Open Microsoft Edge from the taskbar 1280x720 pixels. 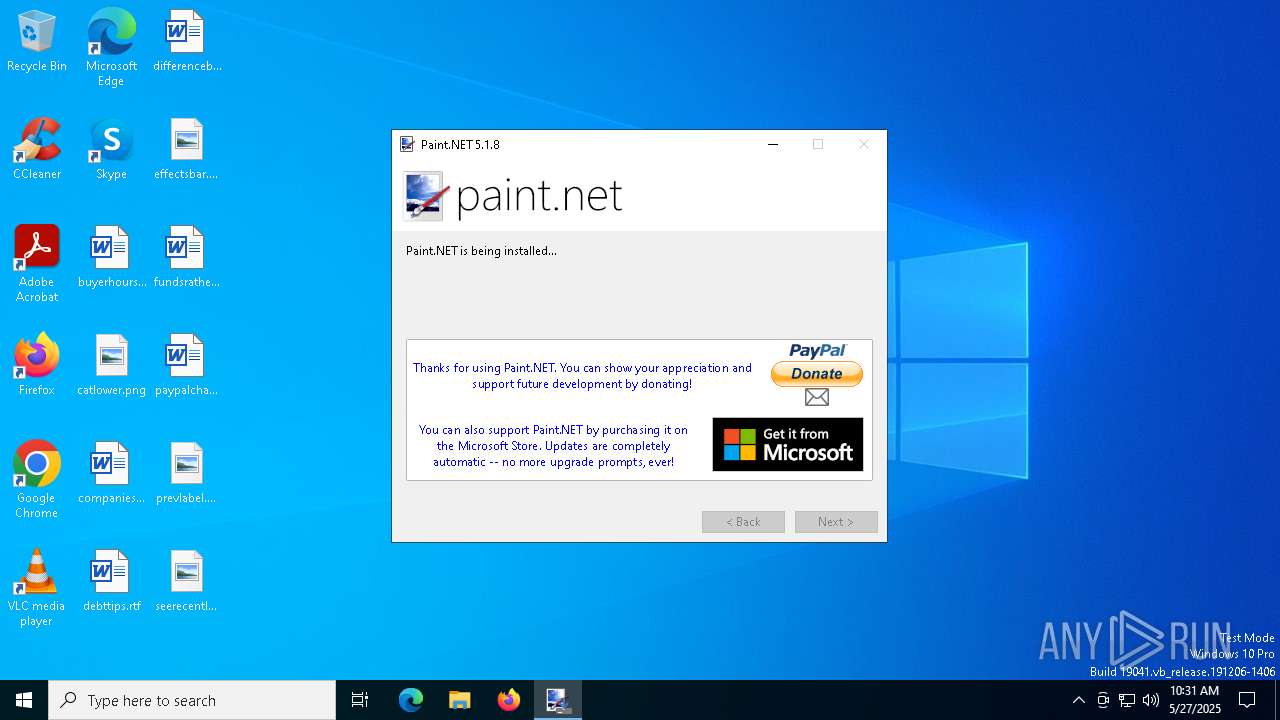point(411,700)
